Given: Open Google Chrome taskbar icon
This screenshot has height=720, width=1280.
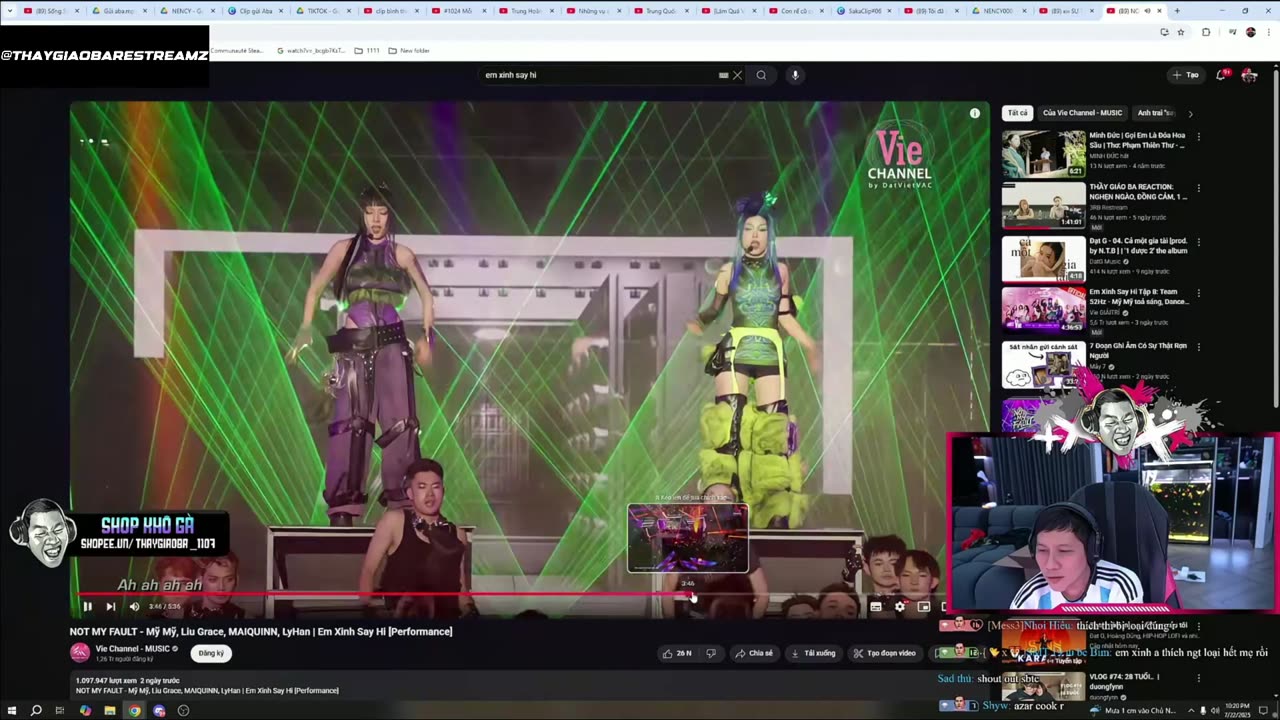Looking at the screenshot, I should click(x=134, y=711).
